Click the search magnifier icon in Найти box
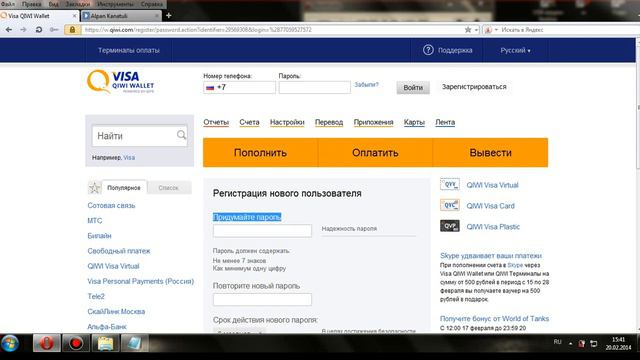 point(181,135)
